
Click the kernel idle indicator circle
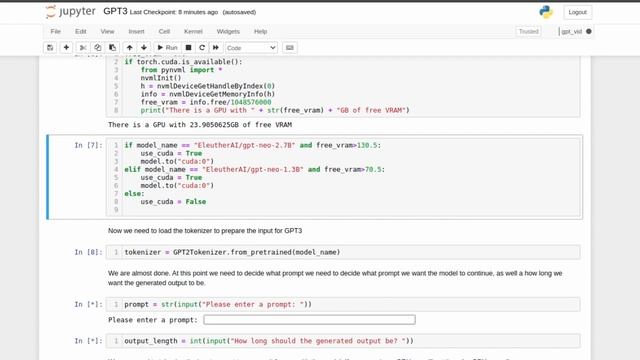click(x=589, y=31)
